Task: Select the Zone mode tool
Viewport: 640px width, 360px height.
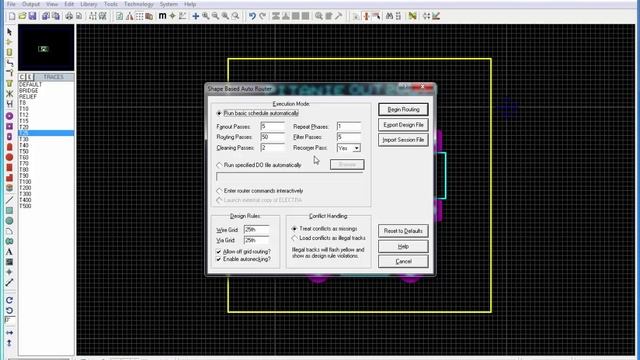Action: click(x=9, y=83)
